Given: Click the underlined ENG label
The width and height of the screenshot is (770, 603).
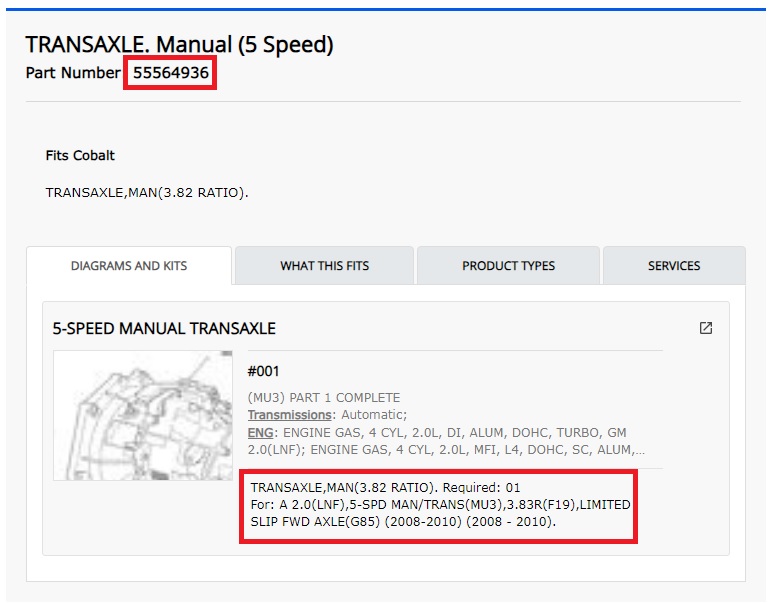Looking at the screenshot, I should (x=260, y=433).
